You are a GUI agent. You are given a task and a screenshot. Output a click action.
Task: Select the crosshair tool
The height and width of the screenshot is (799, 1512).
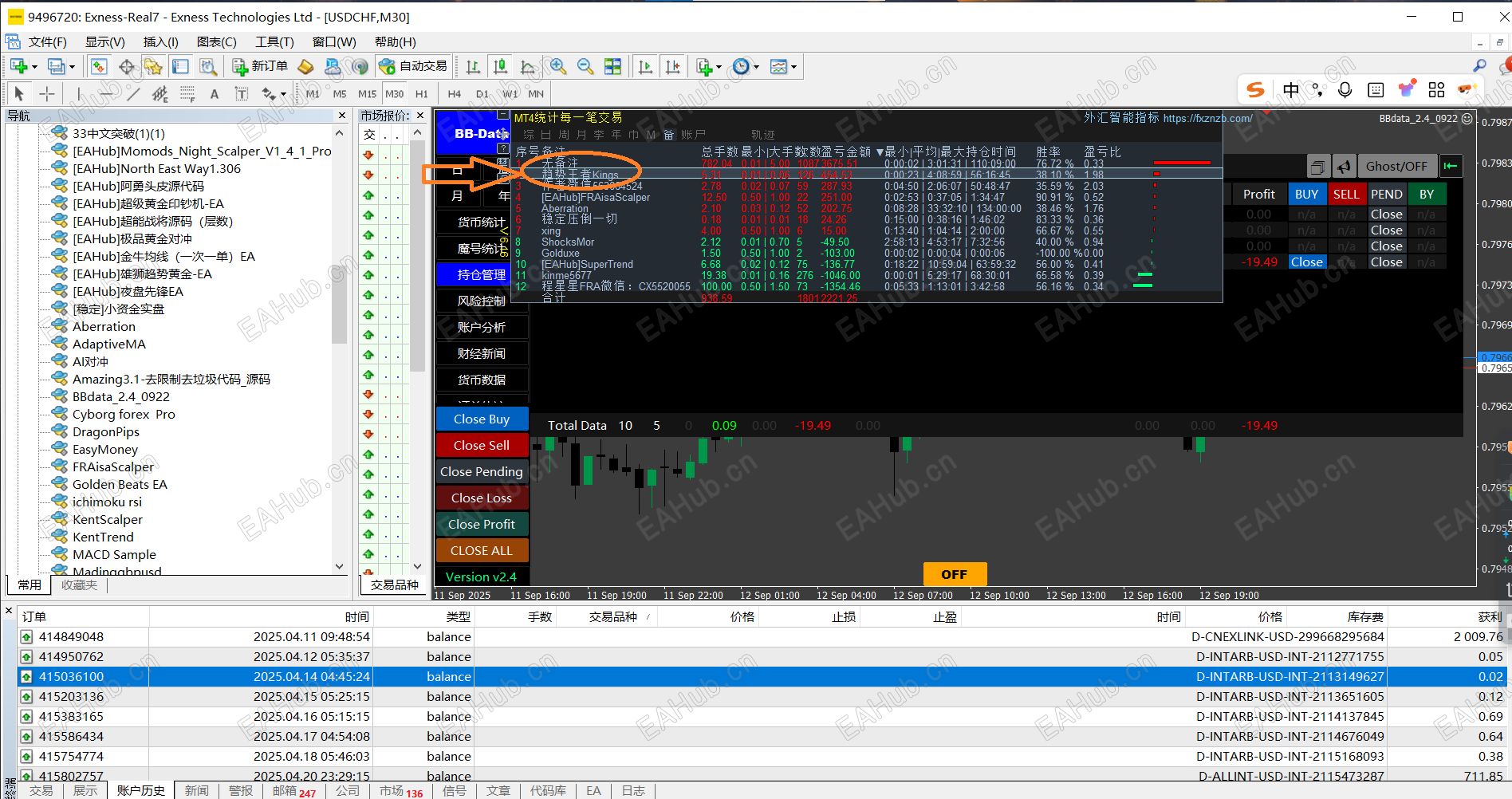tap(47, 94)
